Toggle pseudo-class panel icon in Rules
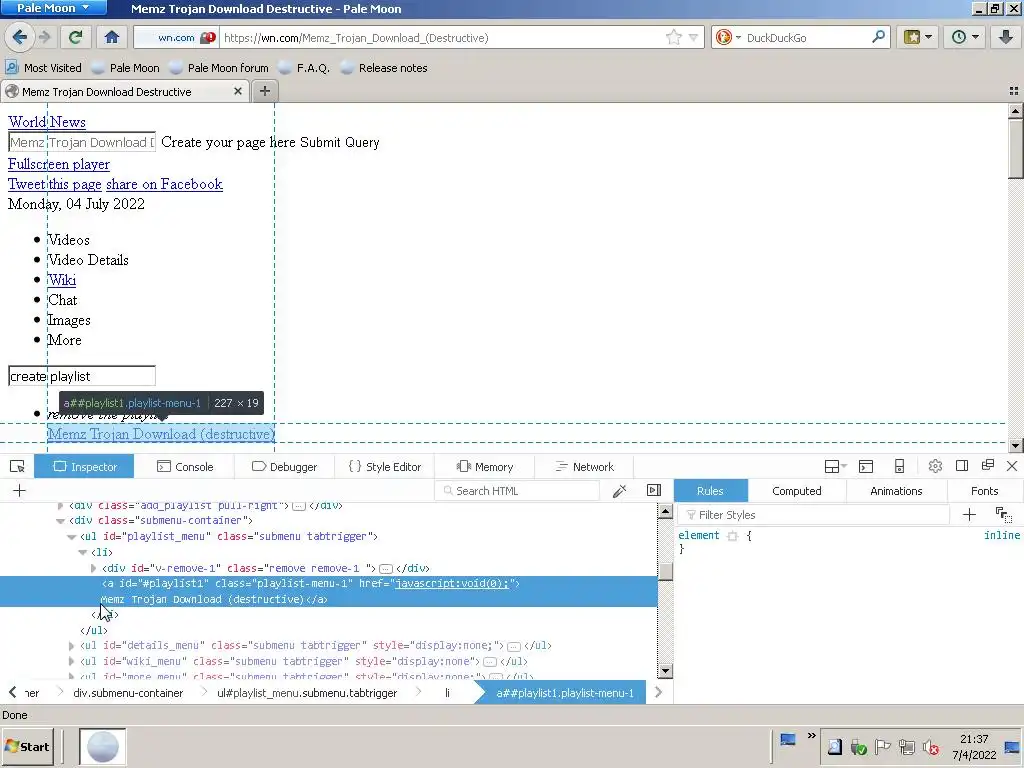This screenshot has width=1024, height=768. tap(1004, 515)
